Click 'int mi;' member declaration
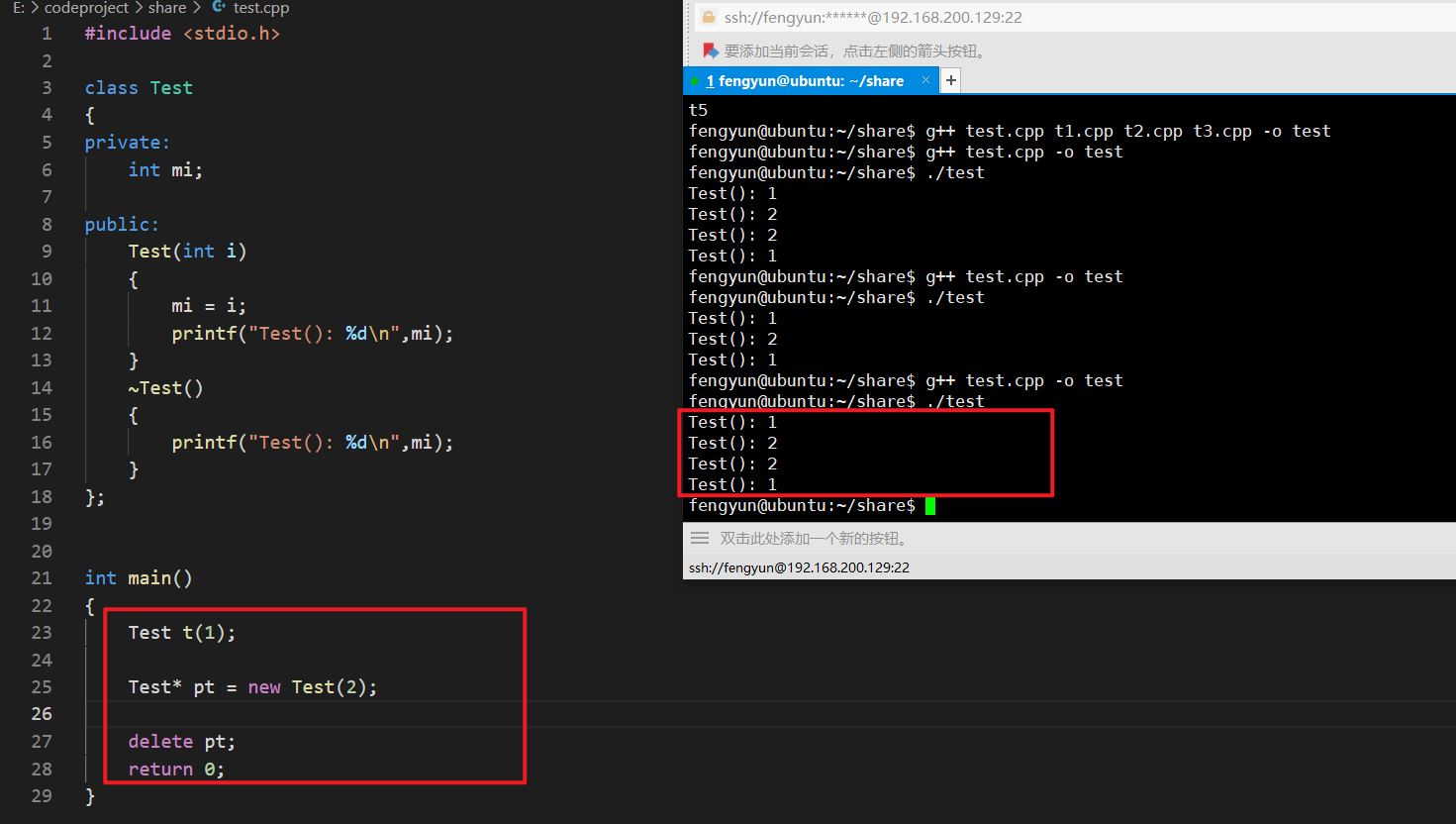 (165, 169)
